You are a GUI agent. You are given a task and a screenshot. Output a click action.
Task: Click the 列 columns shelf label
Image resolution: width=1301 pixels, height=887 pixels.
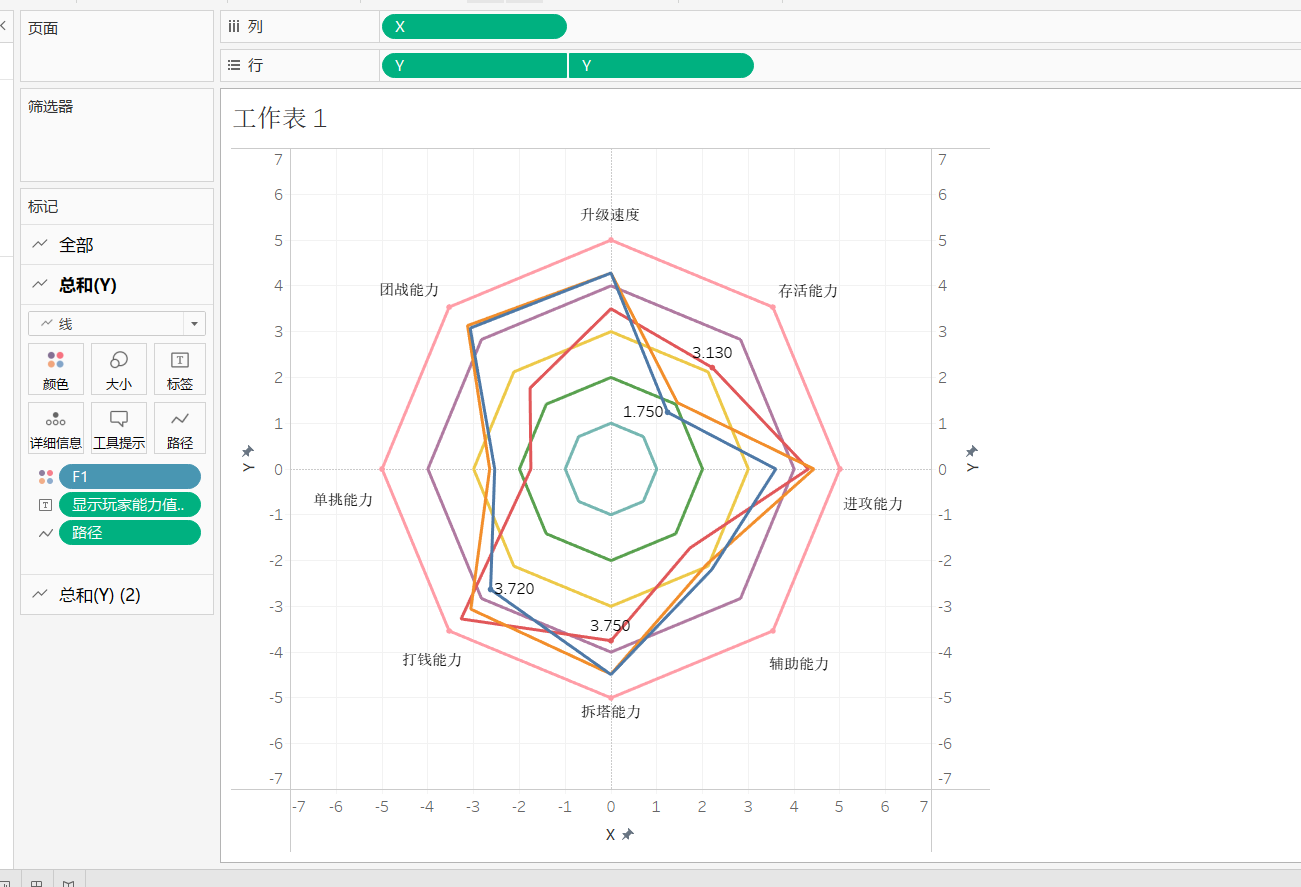coord(255,26)
